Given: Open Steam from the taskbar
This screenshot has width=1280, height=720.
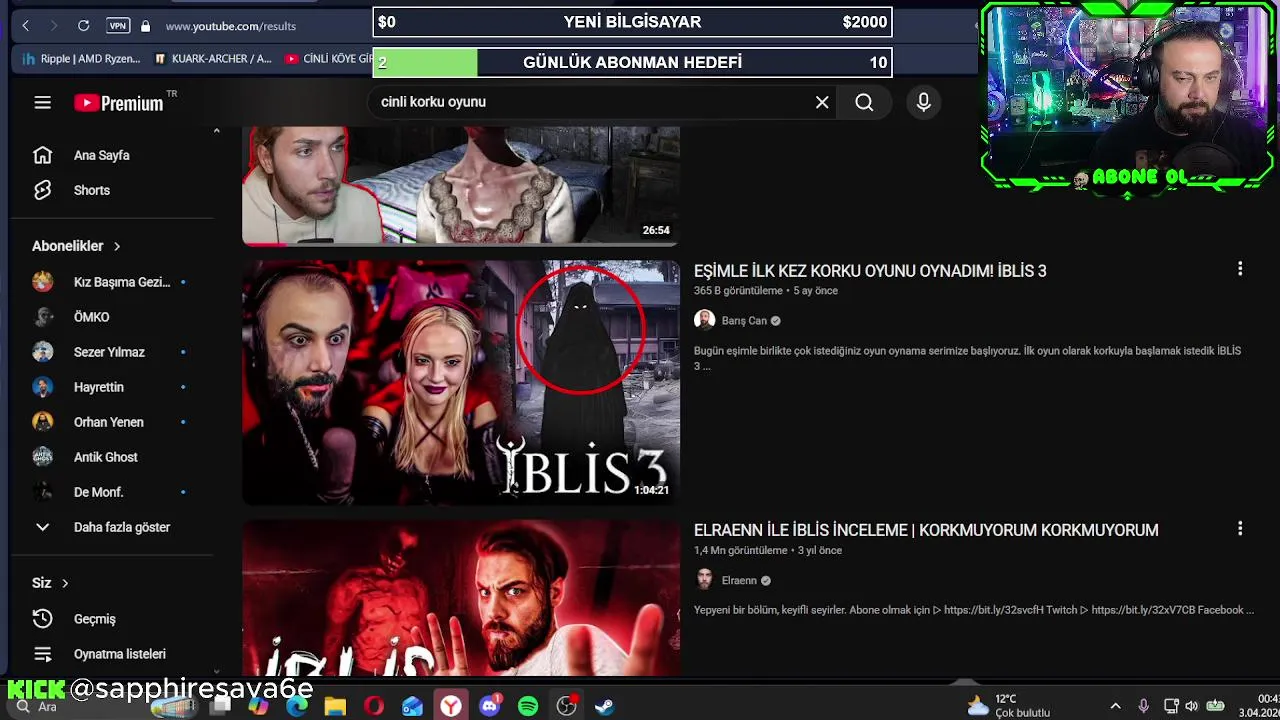Looking at the screenshot, I should [x=604, y=707].
